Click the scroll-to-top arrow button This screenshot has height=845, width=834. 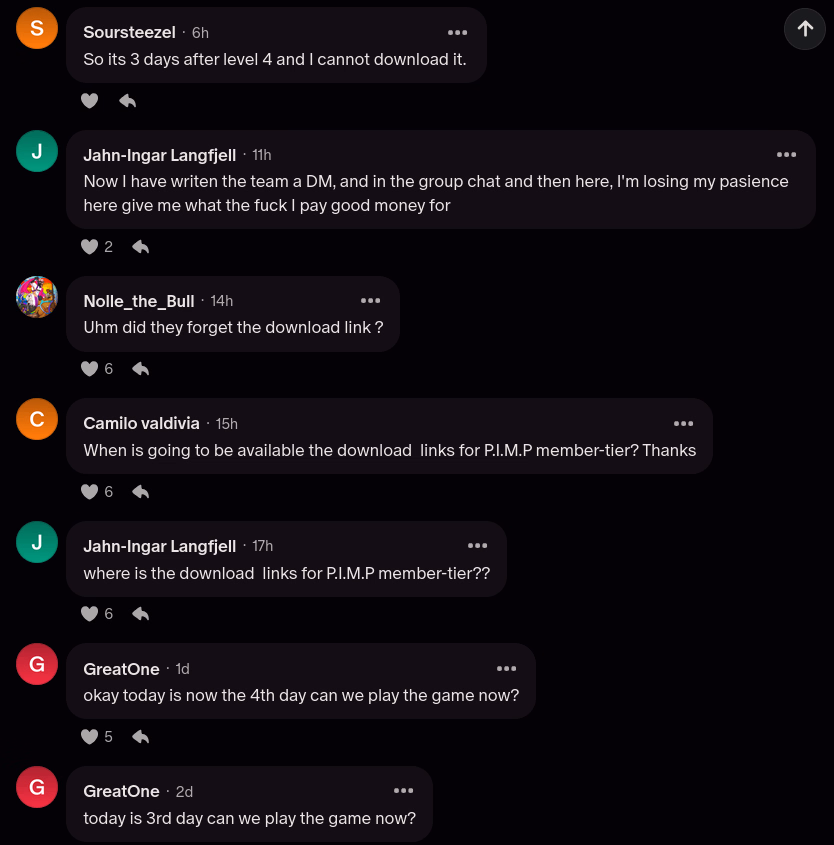click(x=805, y=29)
